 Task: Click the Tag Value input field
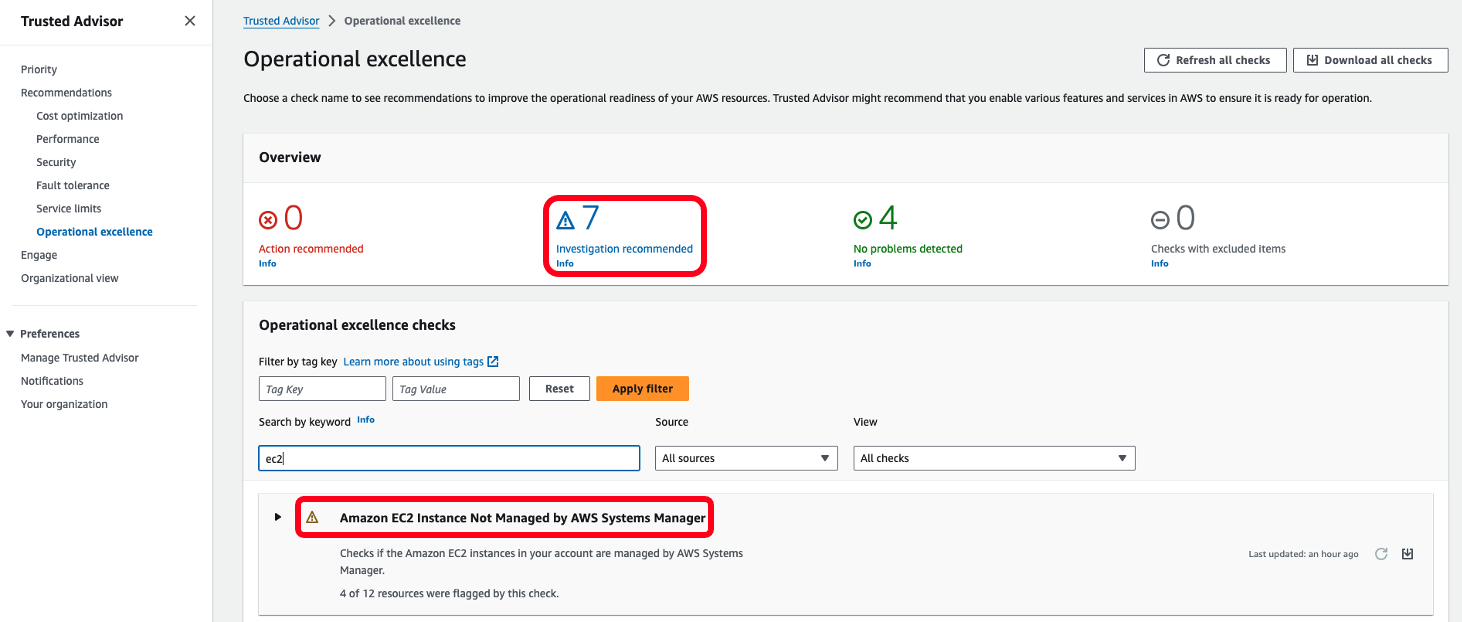tap(456, 389)
